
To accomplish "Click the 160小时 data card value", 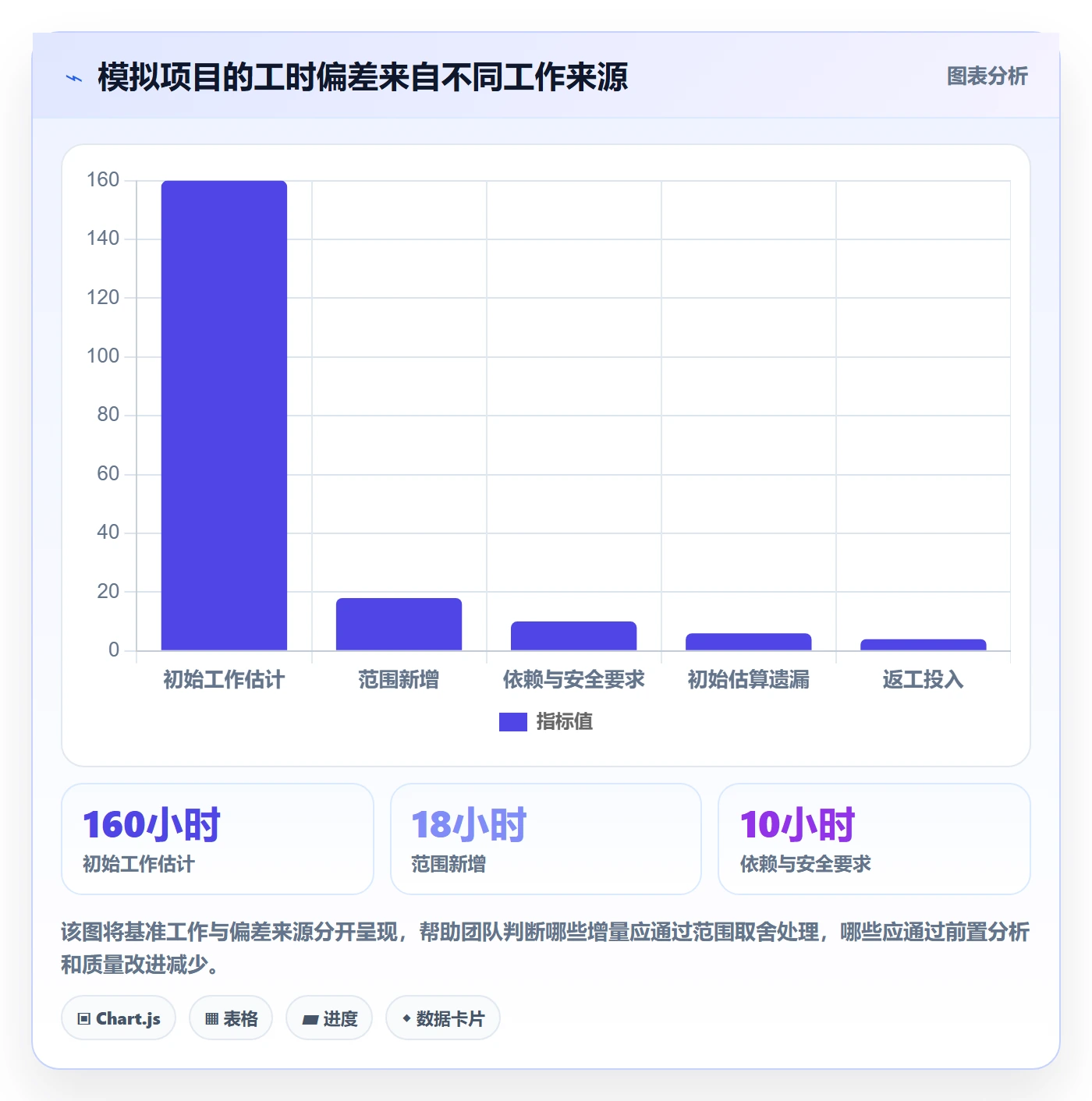I will pos(151,825).
